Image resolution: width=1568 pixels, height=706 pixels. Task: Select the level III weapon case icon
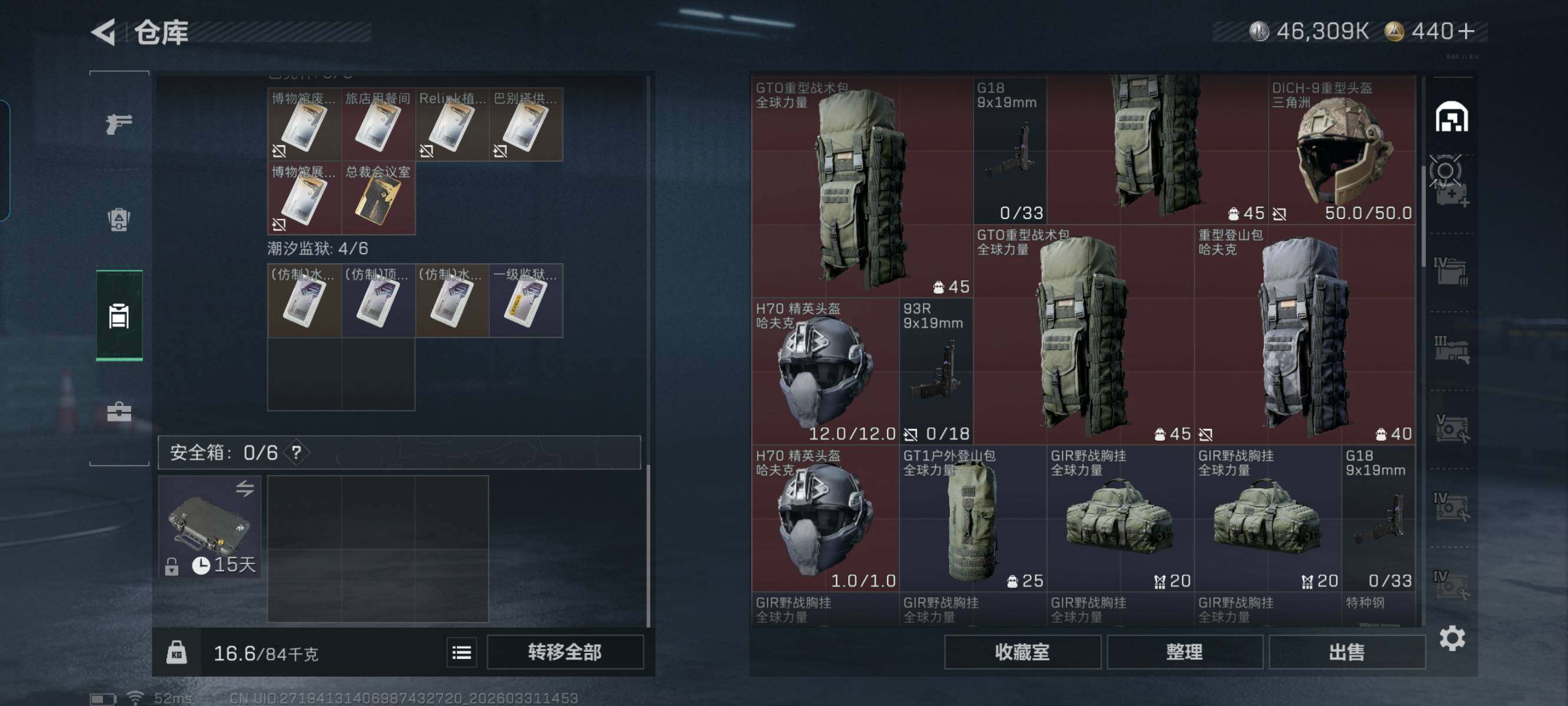1451,349
